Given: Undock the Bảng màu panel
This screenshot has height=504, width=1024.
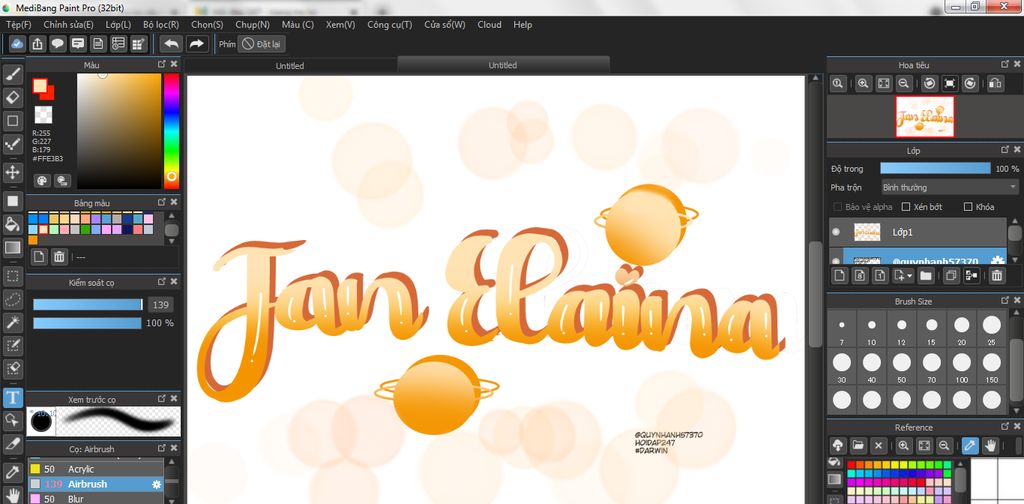Looking at the screenshot, I should [161, 202].
